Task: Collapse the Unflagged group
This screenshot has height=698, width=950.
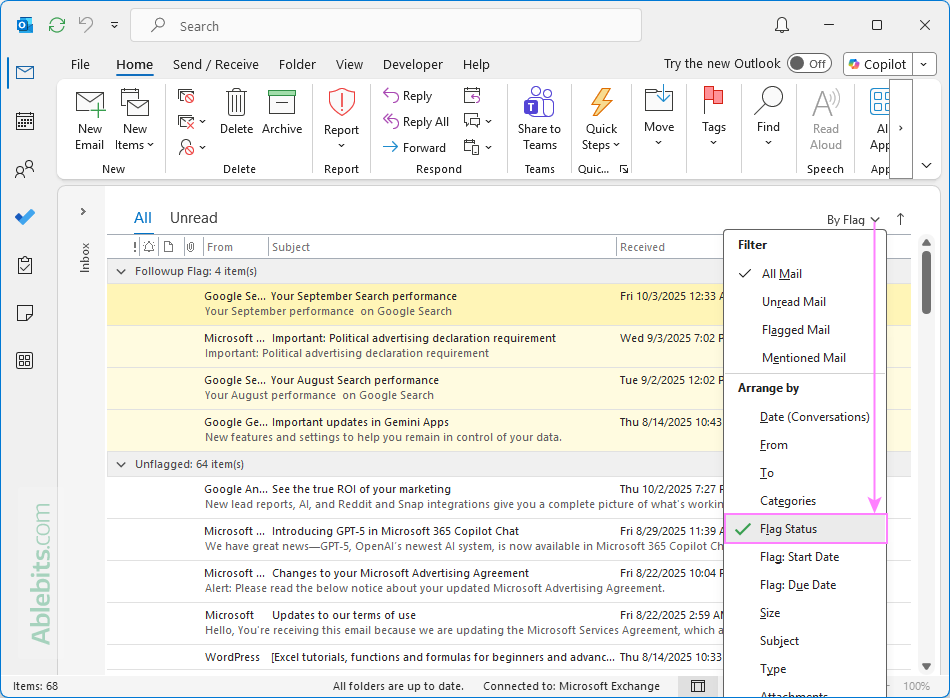Action: [x=121, y=464]
